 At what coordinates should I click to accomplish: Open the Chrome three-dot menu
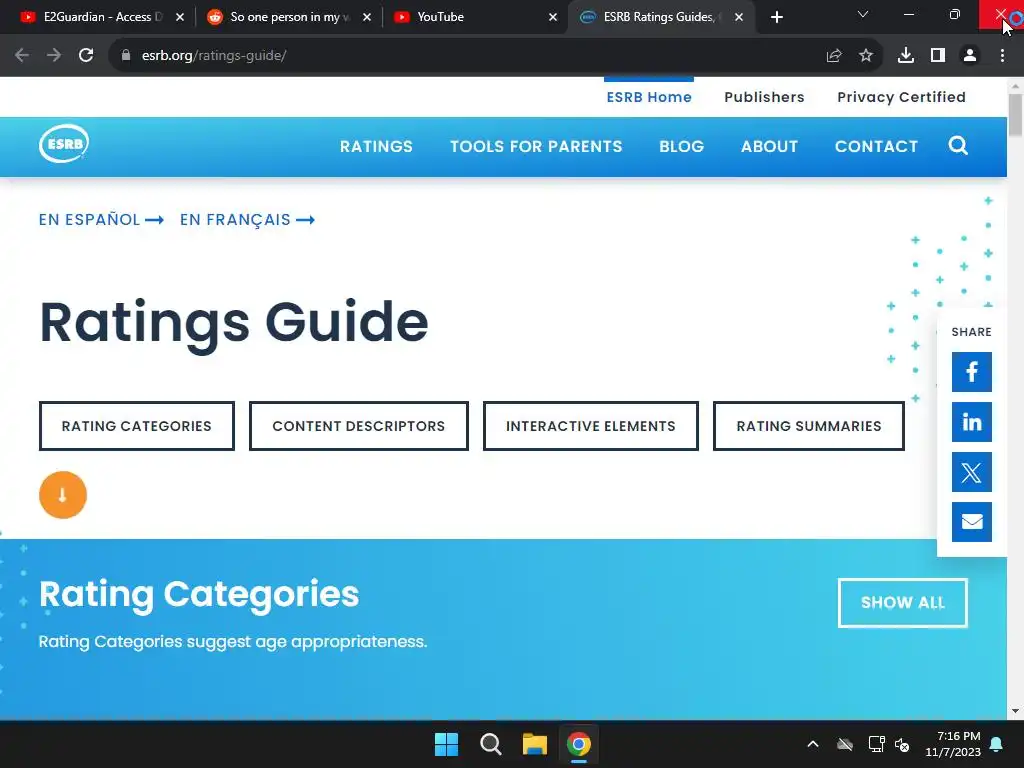1002,56
